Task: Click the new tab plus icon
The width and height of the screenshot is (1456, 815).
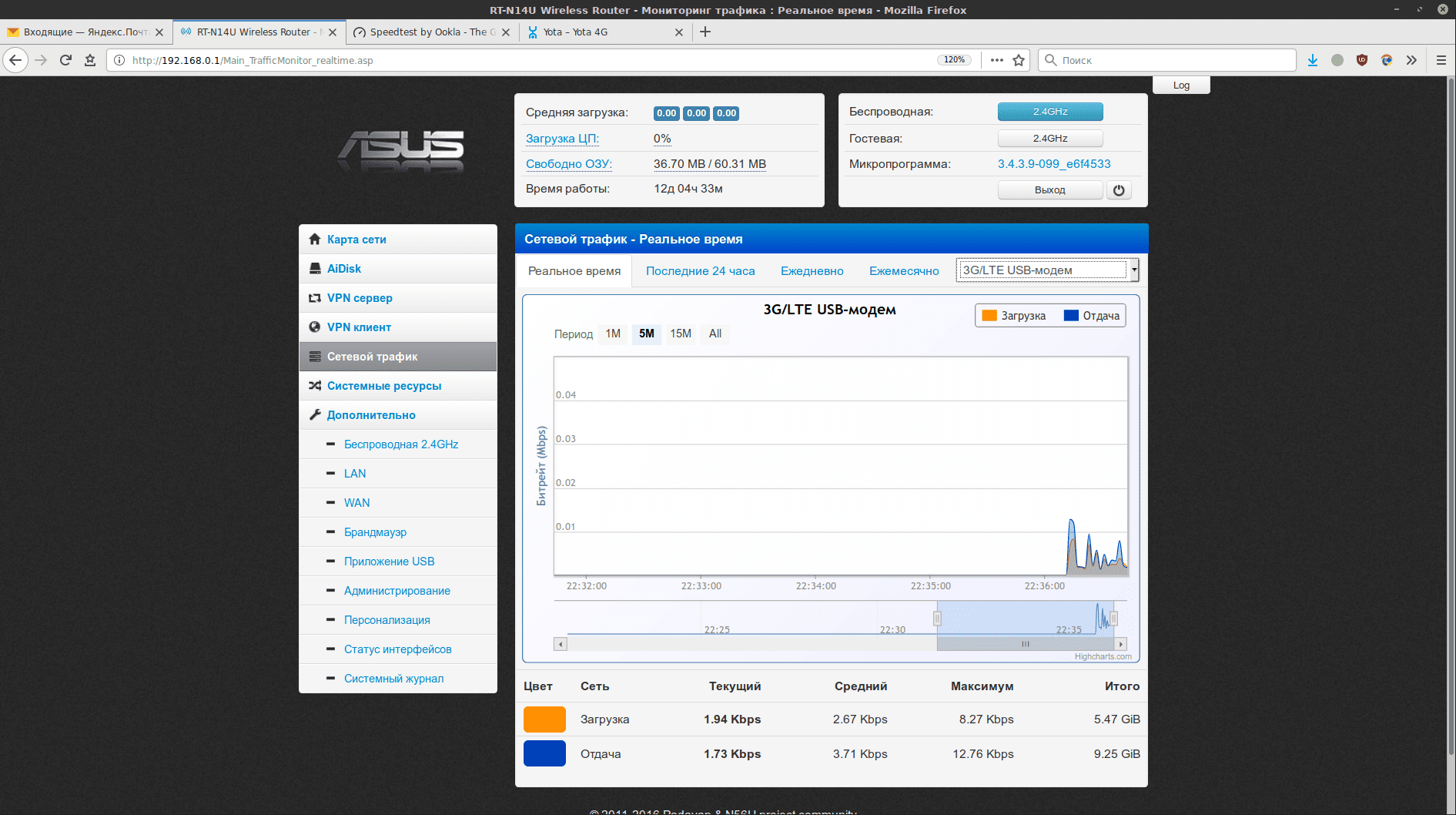Action: [x=705, y=32]
